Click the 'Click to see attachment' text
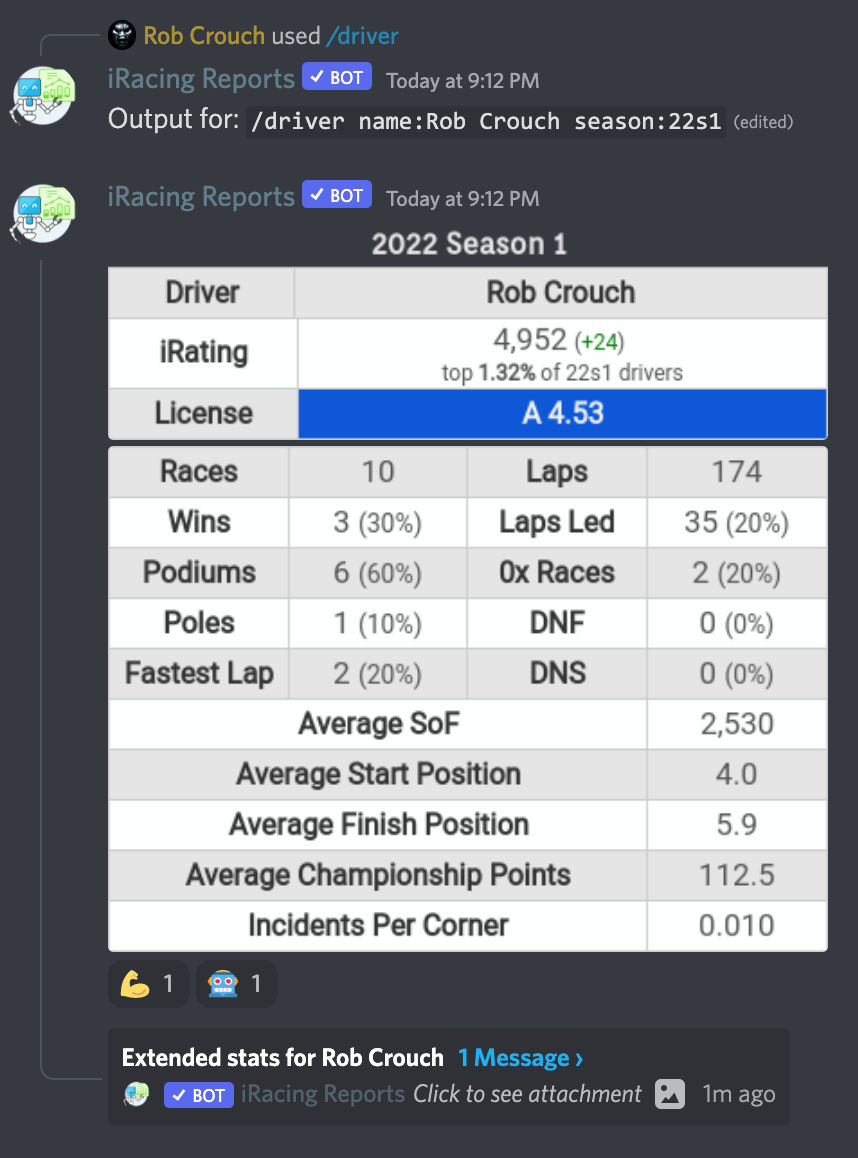 (x=527, y=1094)
